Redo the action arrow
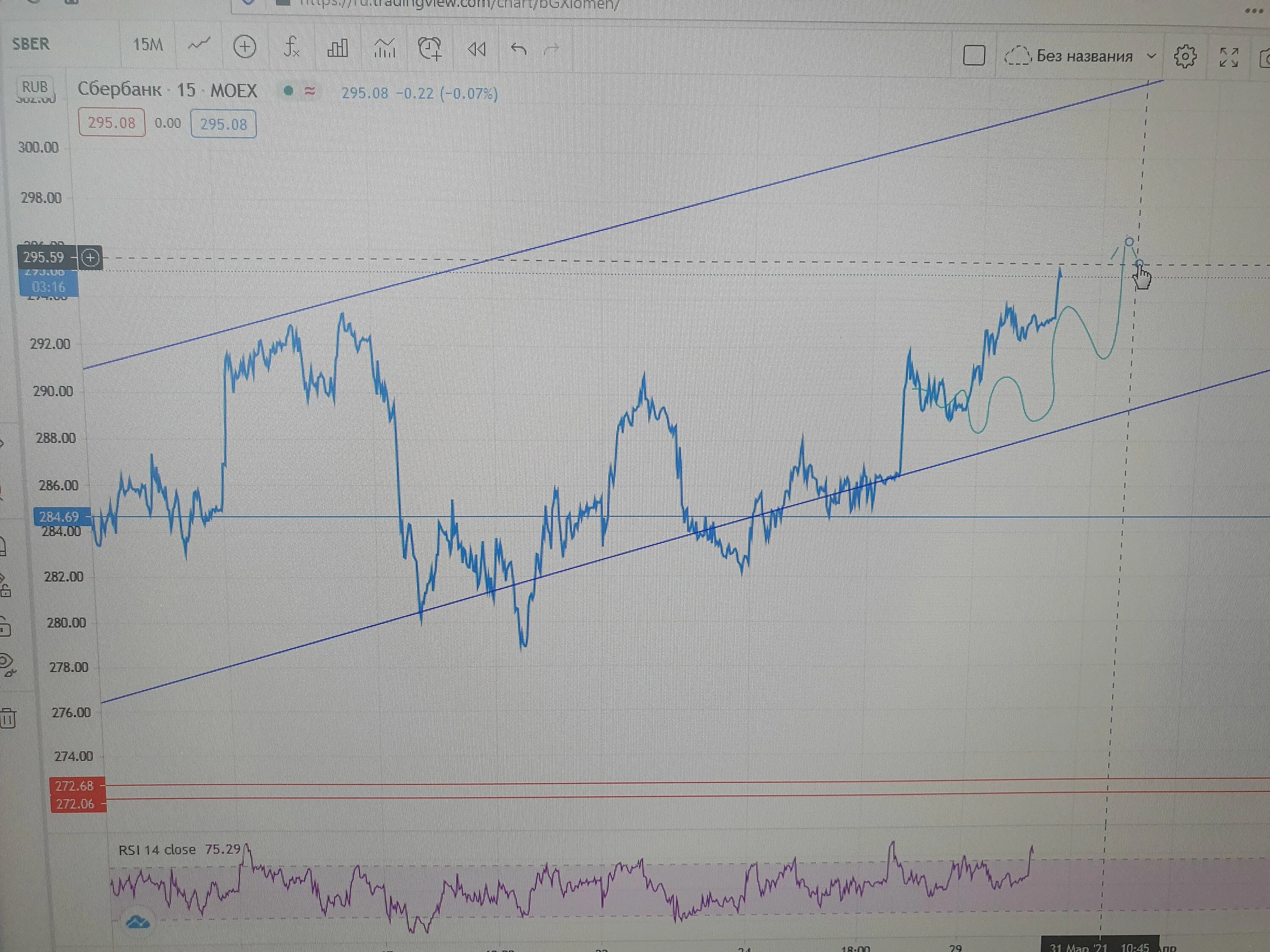The width and height of the screenshot is (1270, 952). click(x=551, y=50)
